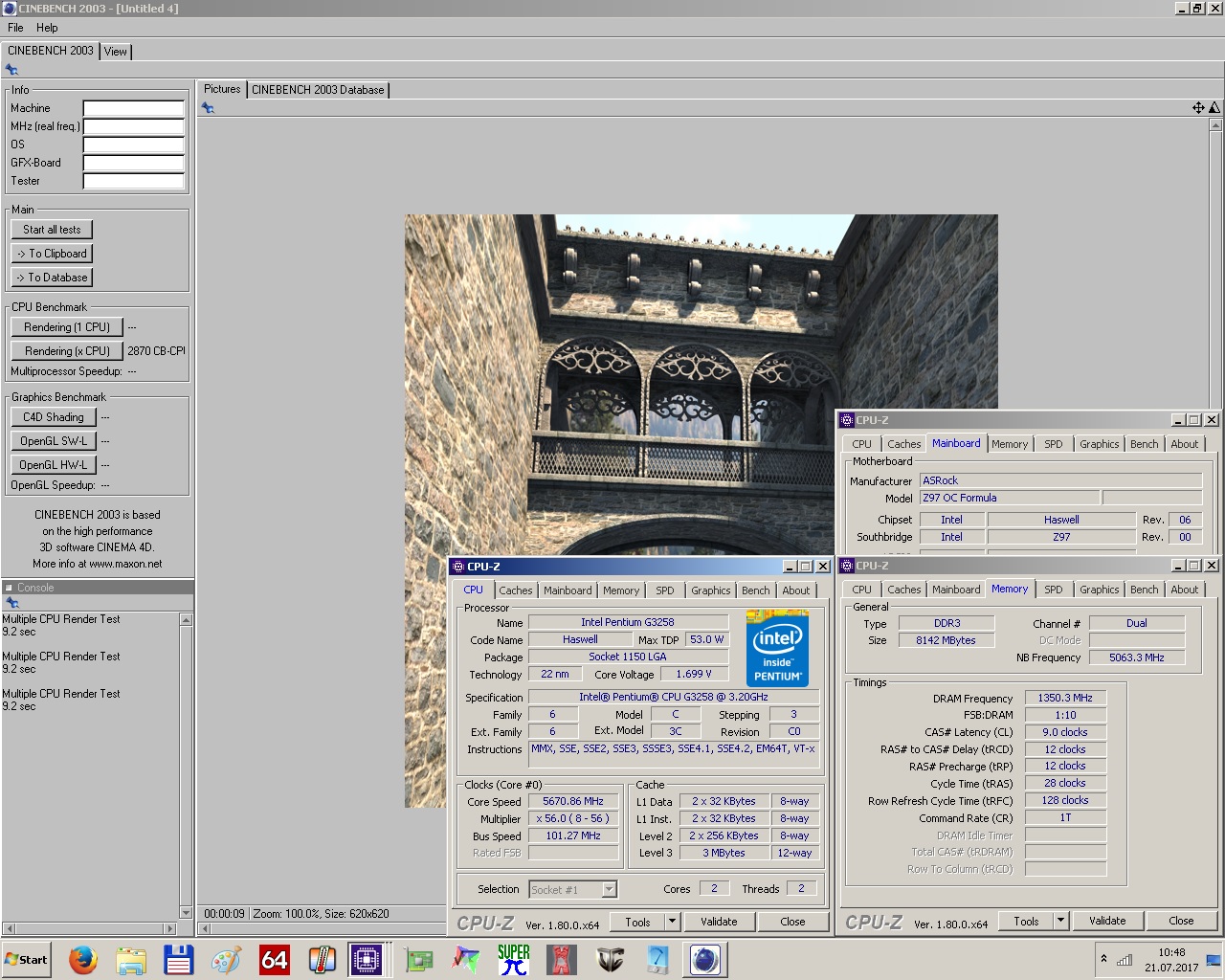Click the Intel Pentium logo in CPU-Z
This screenshot has height=980, width=1225.
777,648
